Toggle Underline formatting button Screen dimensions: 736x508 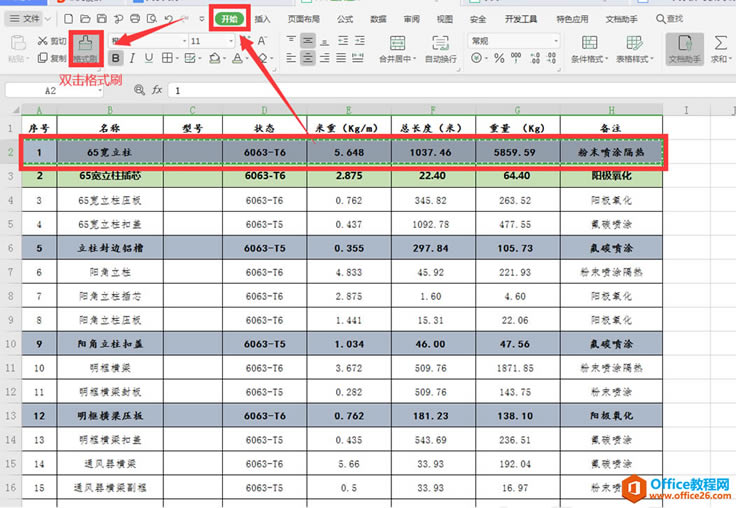point(149,59)
